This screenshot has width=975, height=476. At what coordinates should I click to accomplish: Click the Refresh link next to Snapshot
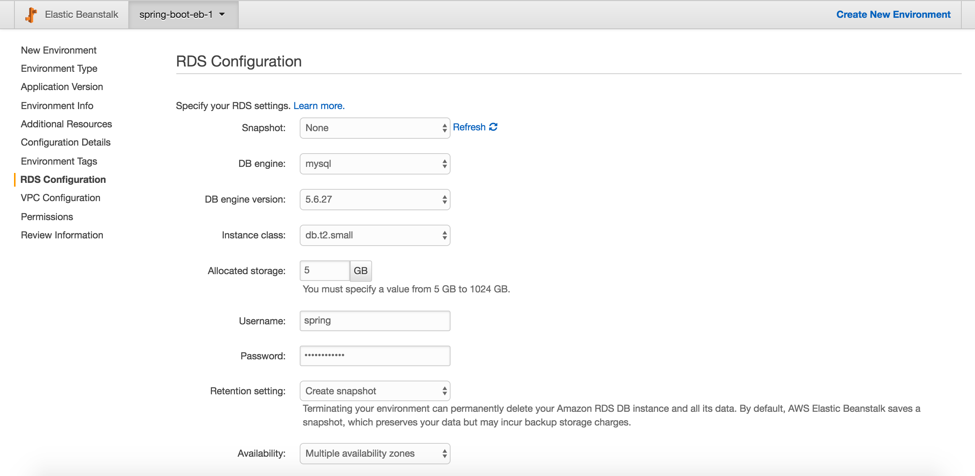click(x=469, y=127)
